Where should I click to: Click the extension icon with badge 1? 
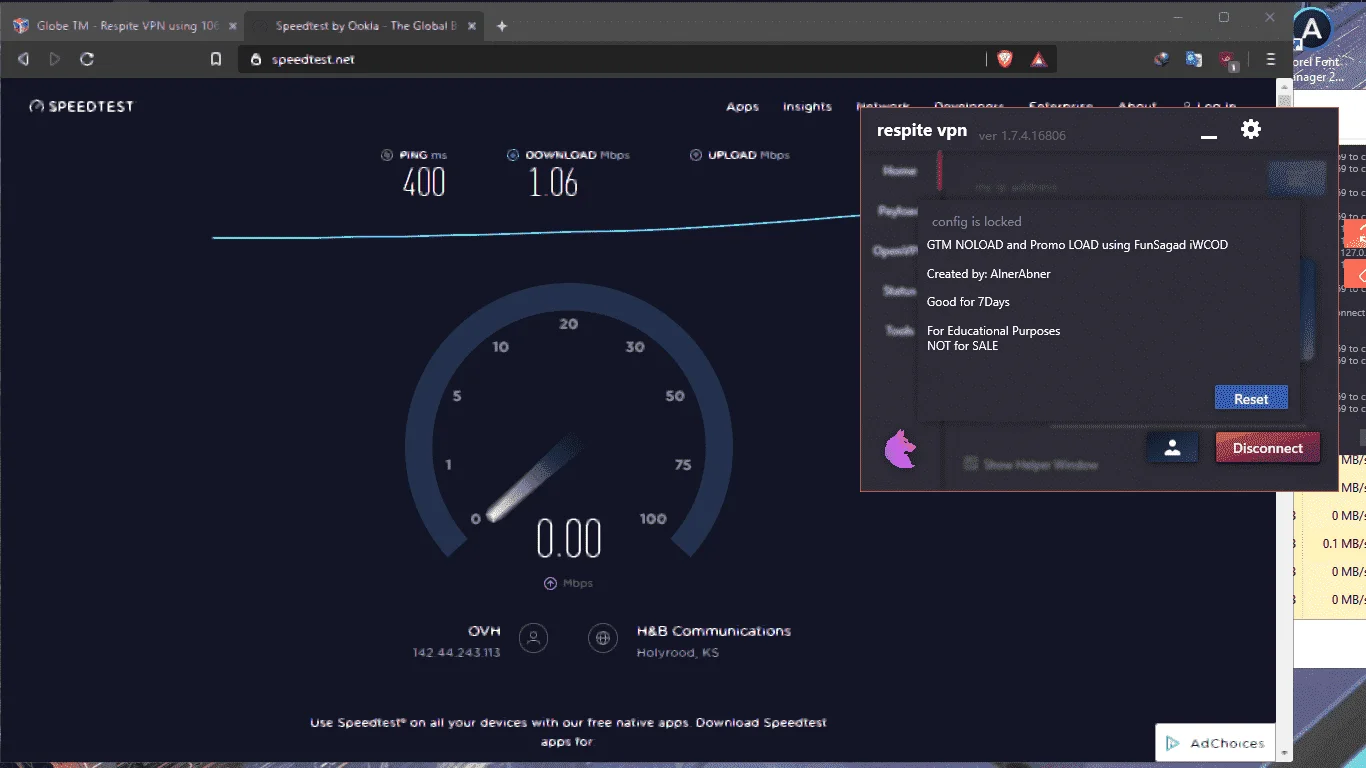tap(1227, 60)
